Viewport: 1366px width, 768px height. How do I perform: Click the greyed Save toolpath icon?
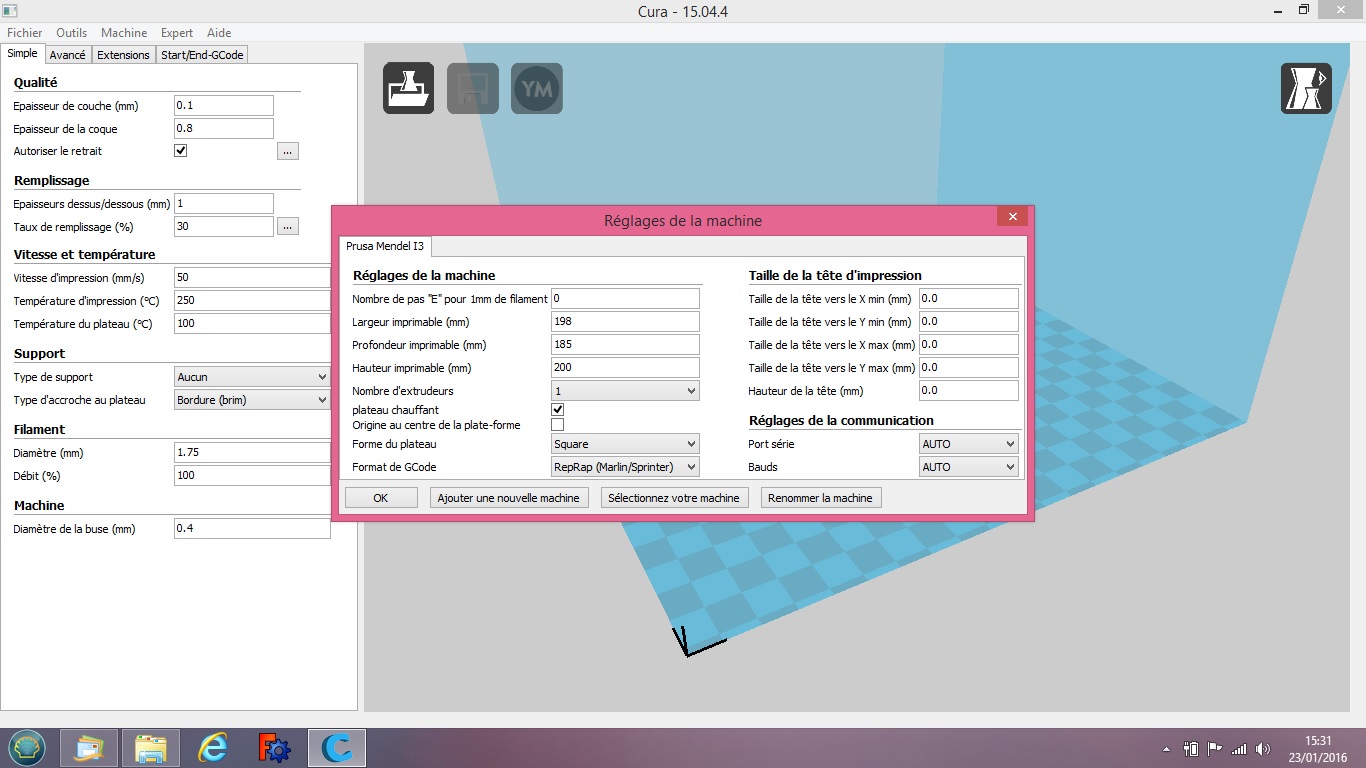(x=473, y=88)
